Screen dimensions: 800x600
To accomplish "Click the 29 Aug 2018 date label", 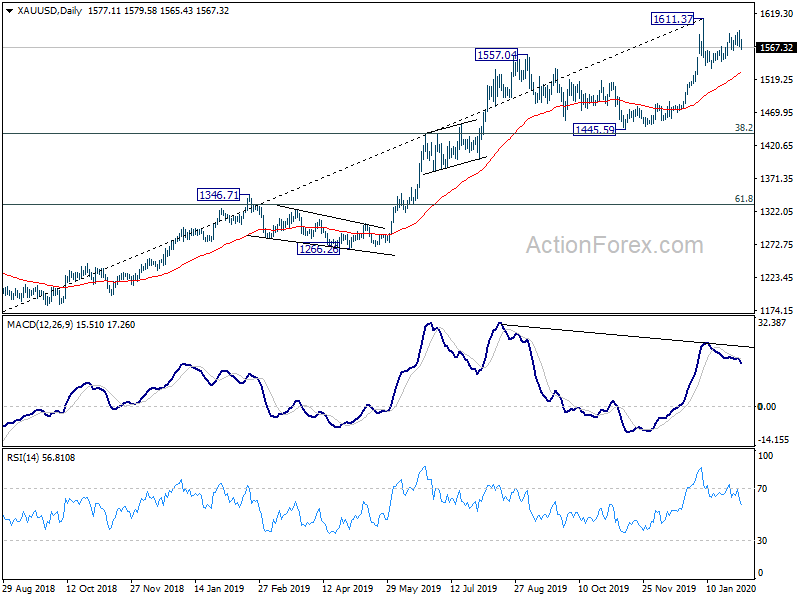I will tap(29, 588).
